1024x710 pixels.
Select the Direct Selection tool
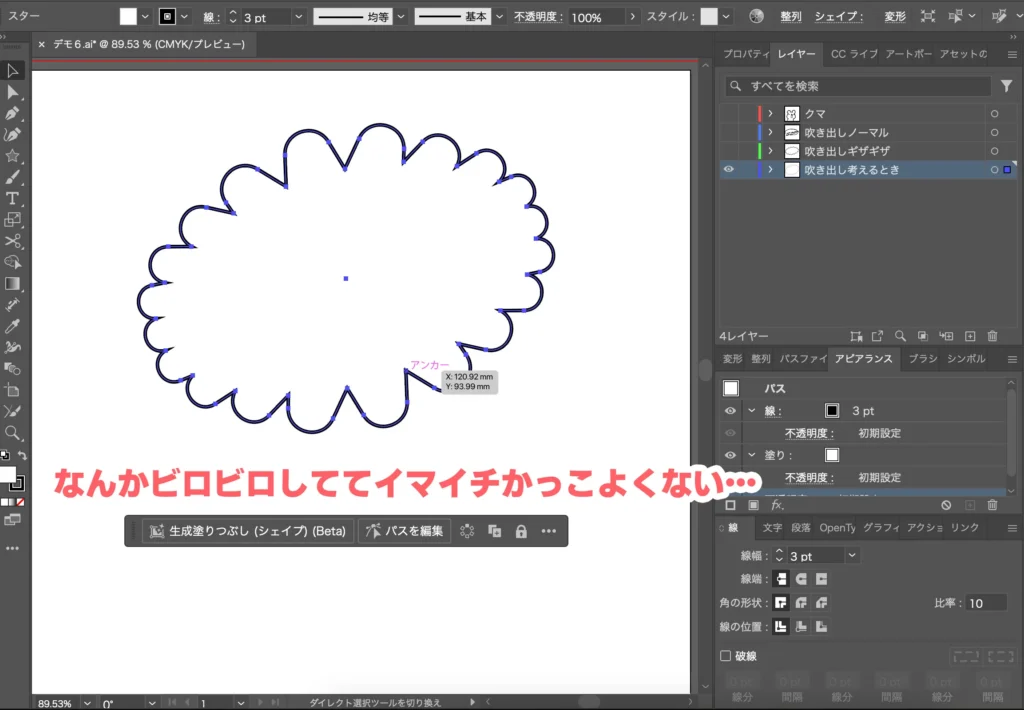click(13, 92)
